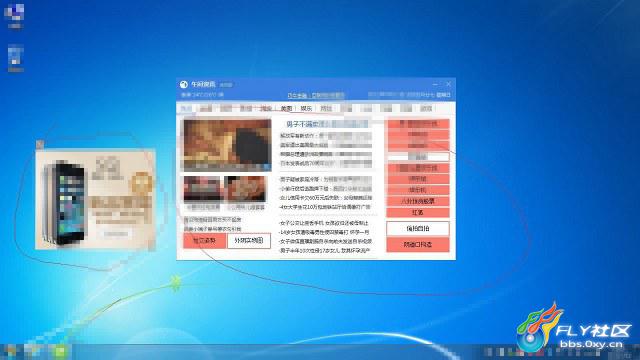
Task: Minimize the news popup window
Action: [x=435, y=84]
